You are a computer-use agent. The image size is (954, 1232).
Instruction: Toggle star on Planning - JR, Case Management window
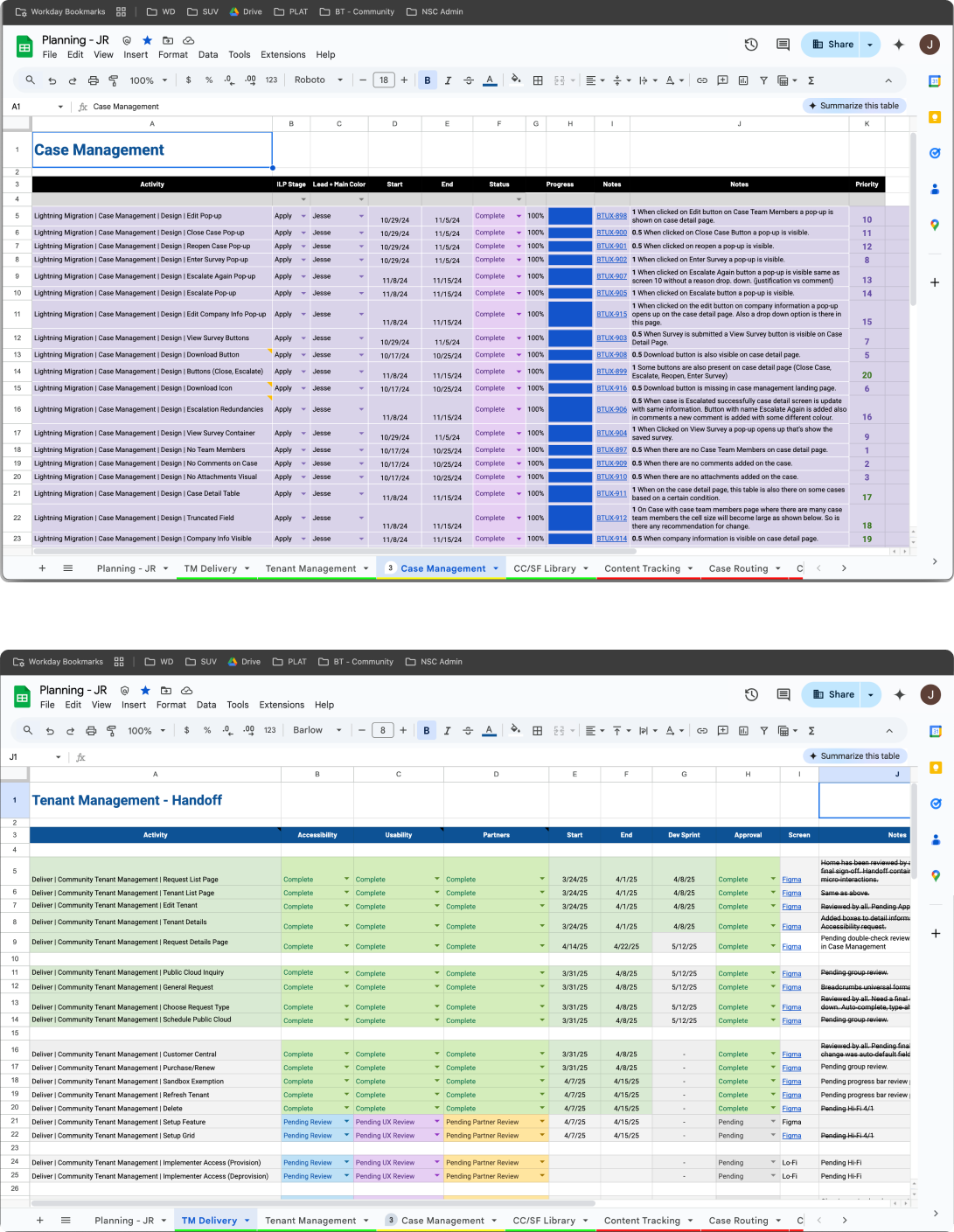(x=147, y=40)
